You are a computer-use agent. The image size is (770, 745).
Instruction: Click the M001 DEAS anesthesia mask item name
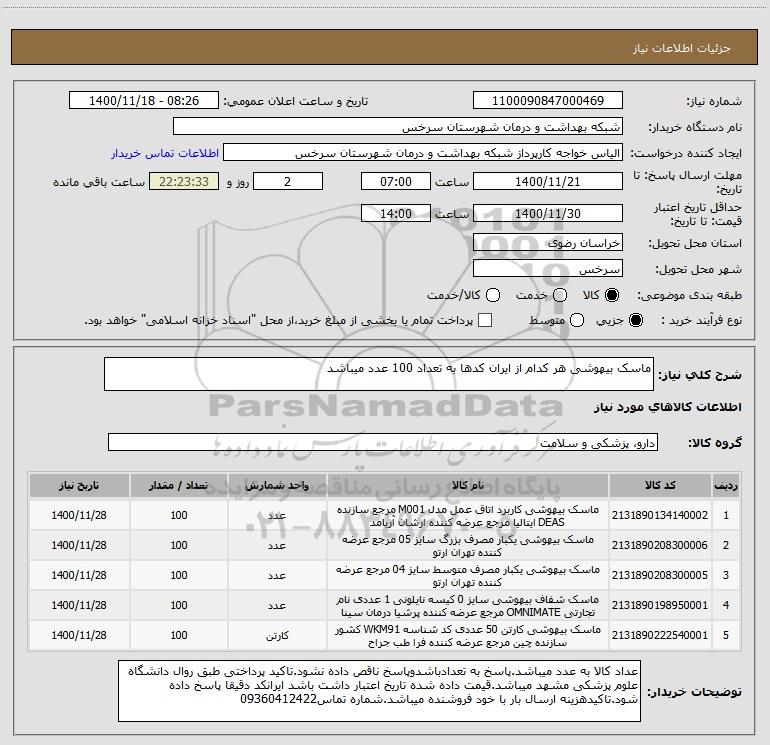468,516
